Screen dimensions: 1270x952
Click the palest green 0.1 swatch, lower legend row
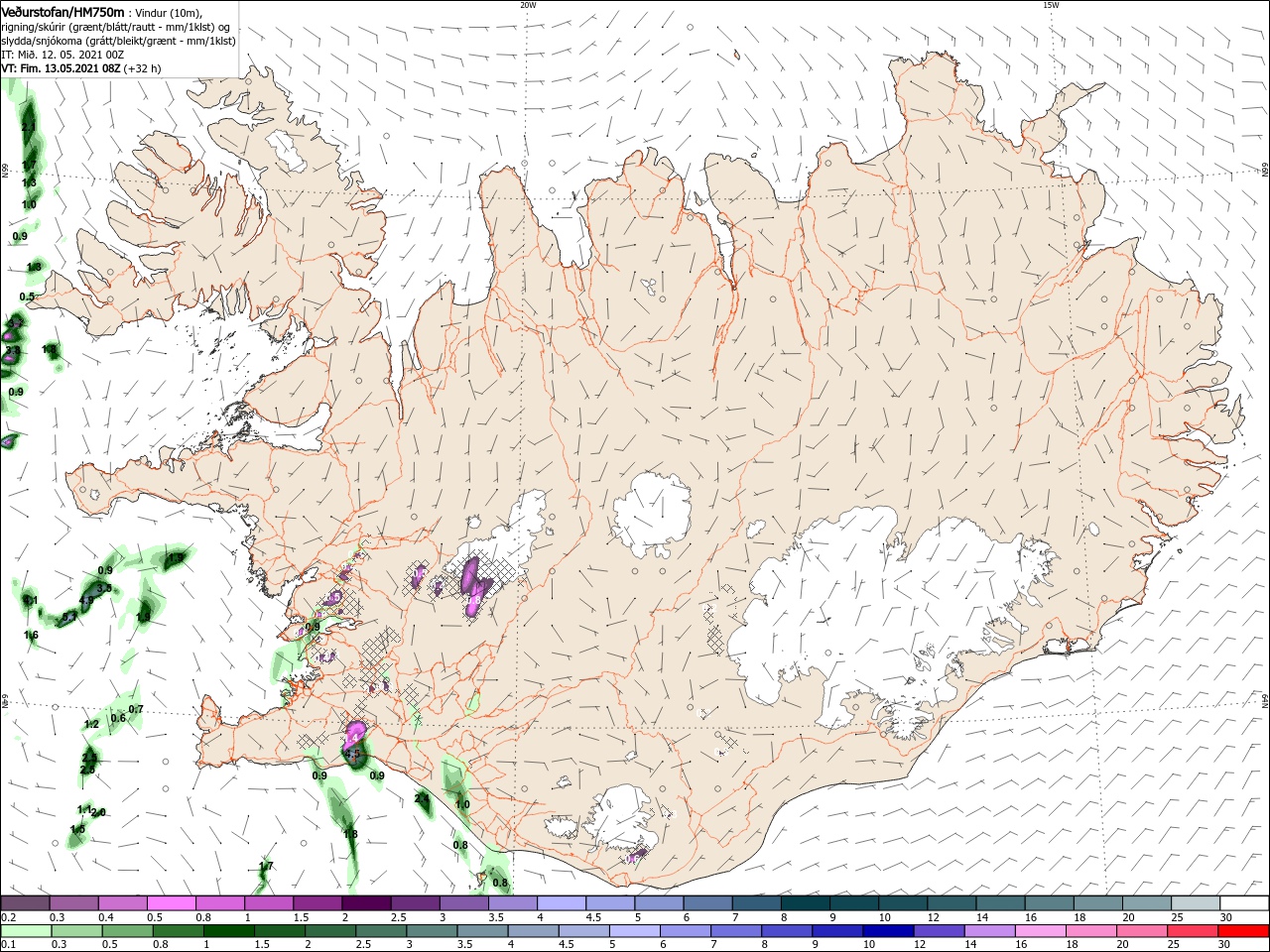26,931
